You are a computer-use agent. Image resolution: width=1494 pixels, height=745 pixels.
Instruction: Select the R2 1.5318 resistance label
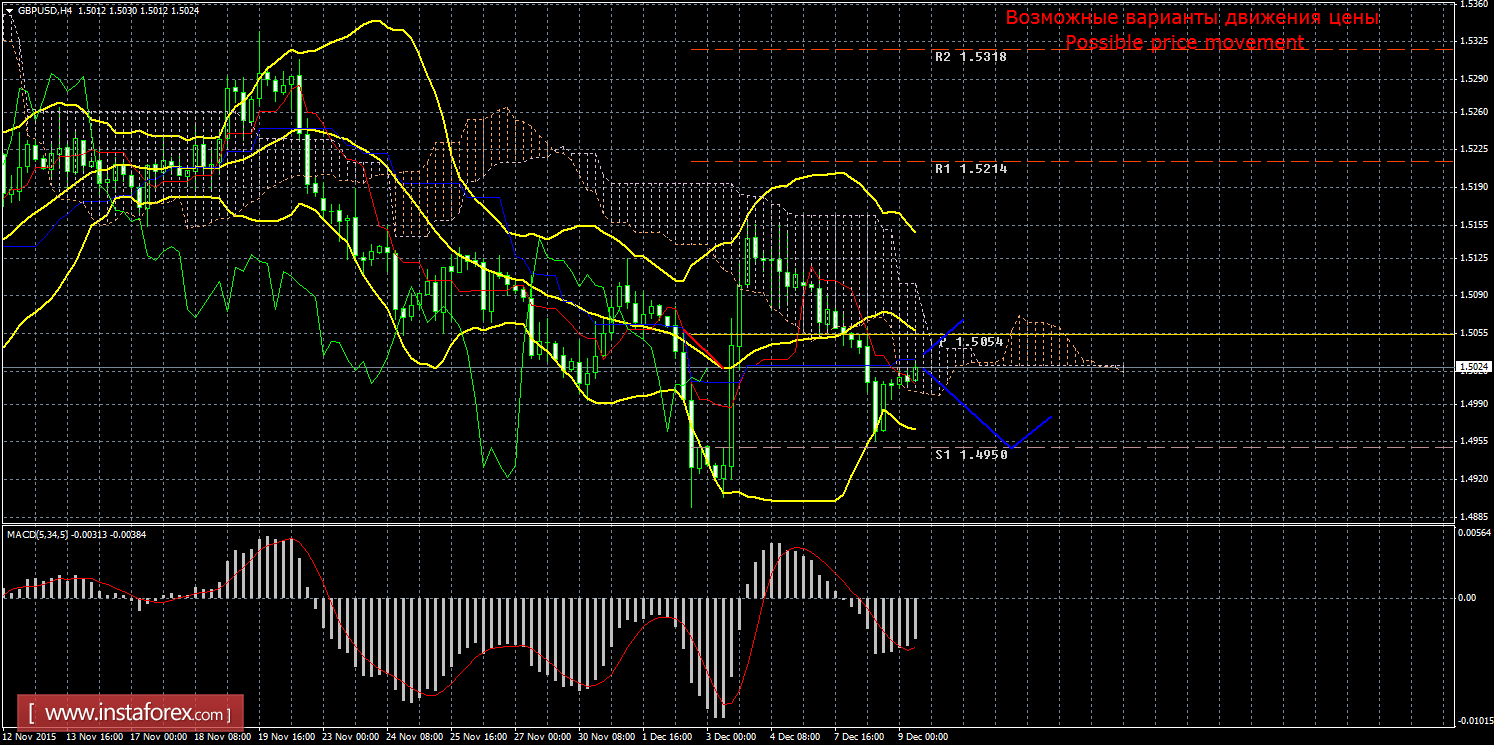click(971, 57)
